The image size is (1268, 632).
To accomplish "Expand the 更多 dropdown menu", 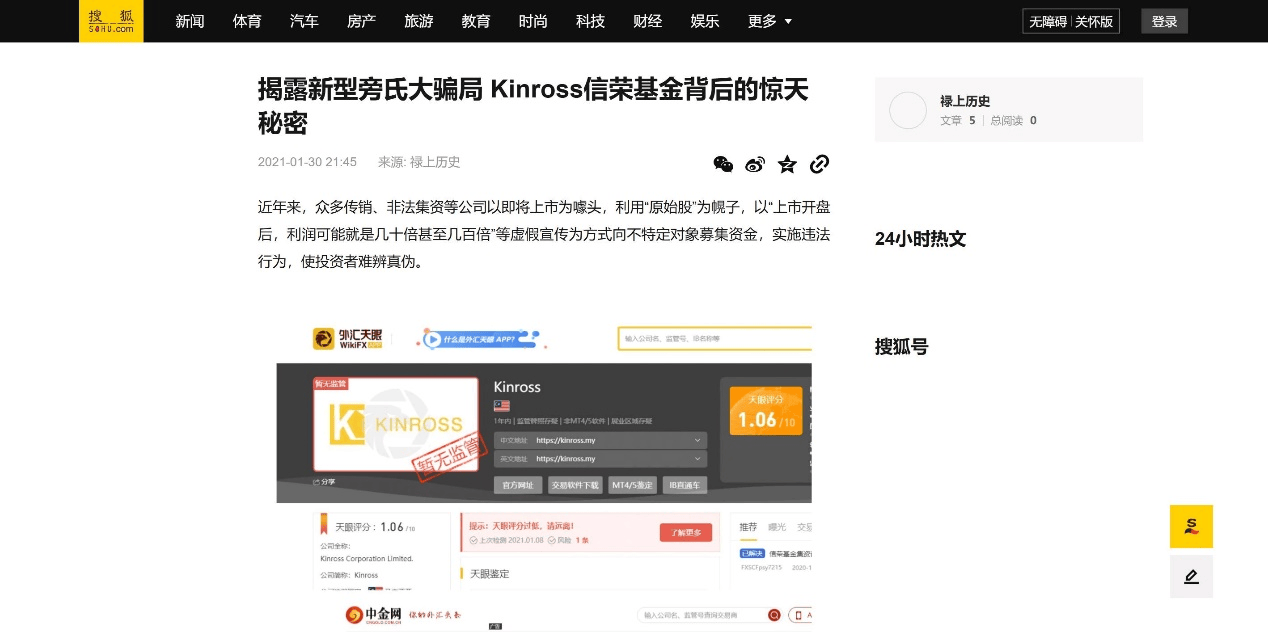I will pos(770,21).
